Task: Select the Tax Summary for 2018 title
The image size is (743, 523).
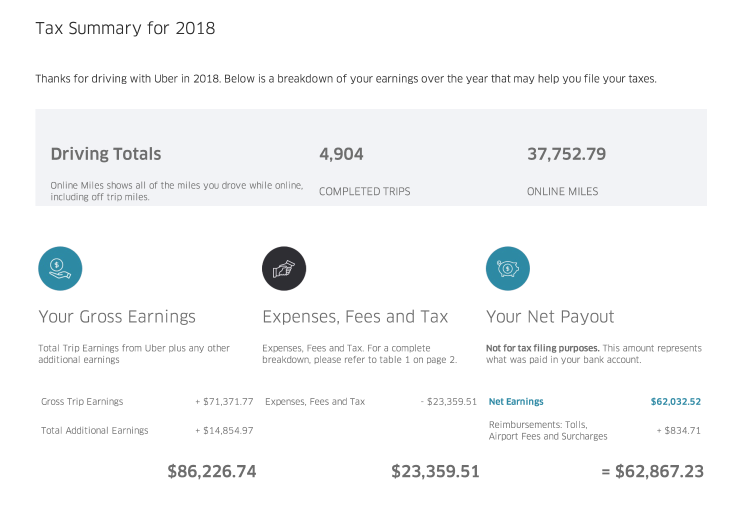Action: coord(126,28)
